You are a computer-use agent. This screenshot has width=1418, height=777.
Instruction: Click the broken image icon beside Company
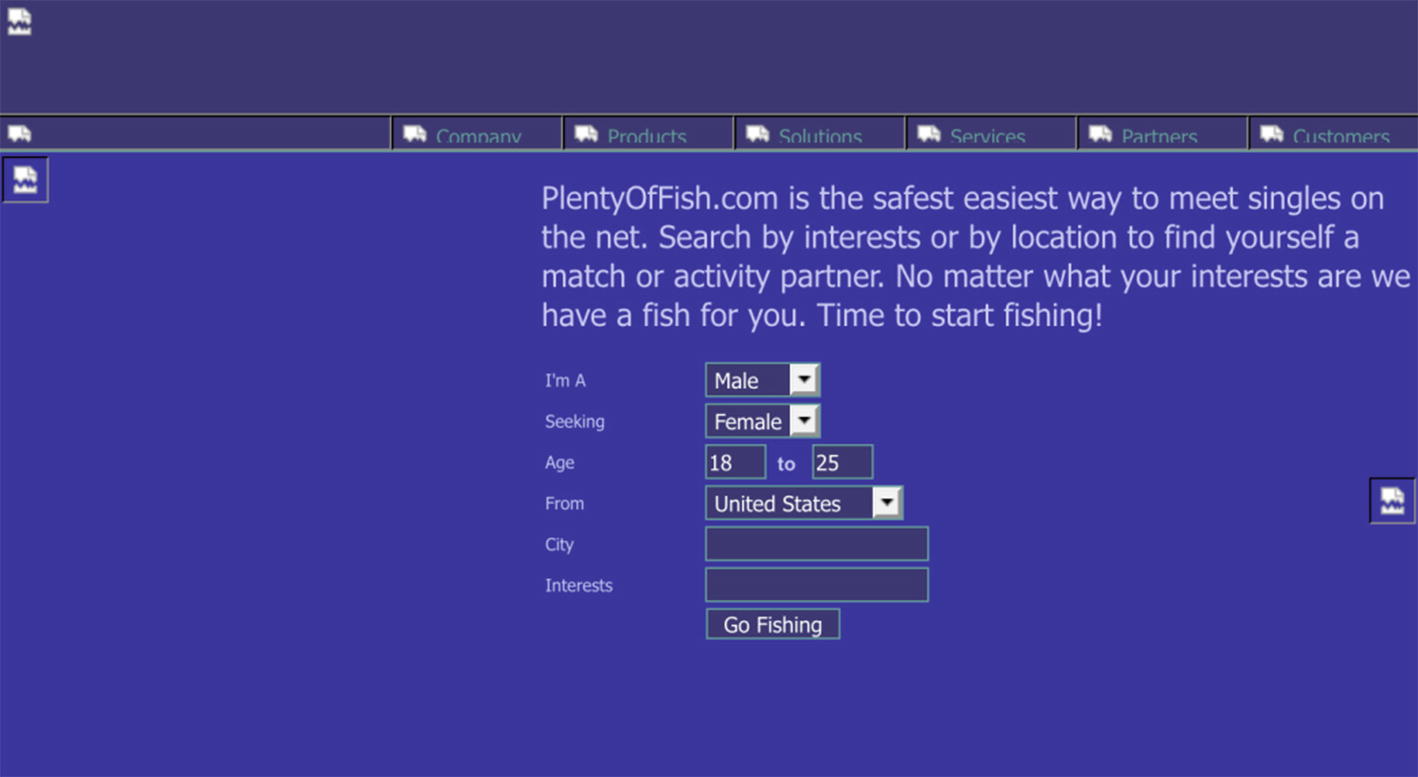click(x=415, y=133)
